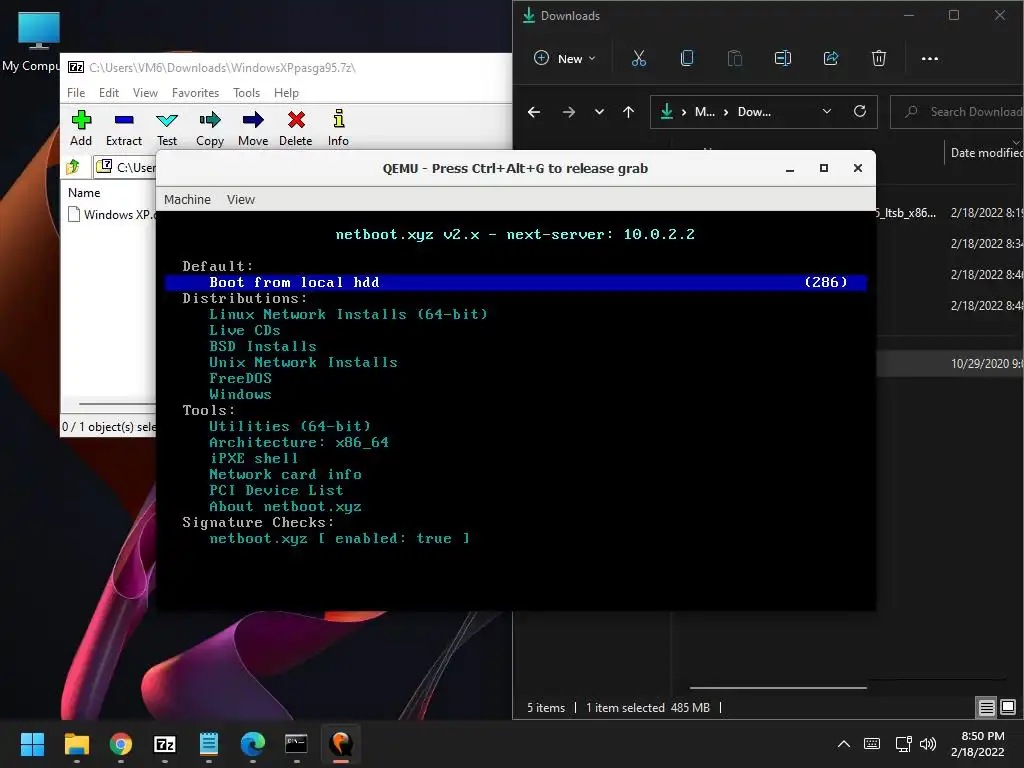Open Command Prompt from taskbar

click(296, 744)
